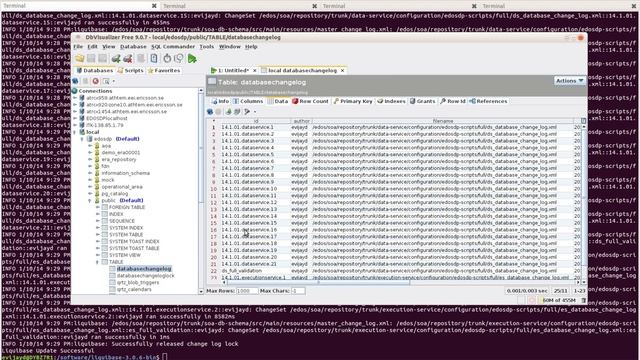Open the Indexes sub-tab
Viewport: 640px width, 360px height.
tap(391, 101)
